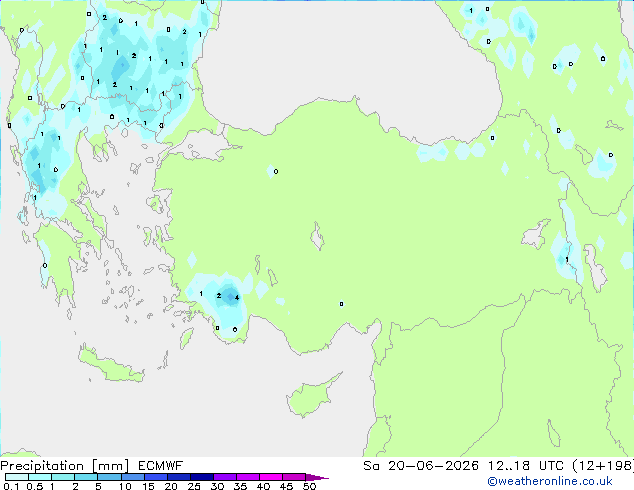Viewport: 634px width, 490px height.
Task: Click the legend label '0.1'
Action: 11,486
